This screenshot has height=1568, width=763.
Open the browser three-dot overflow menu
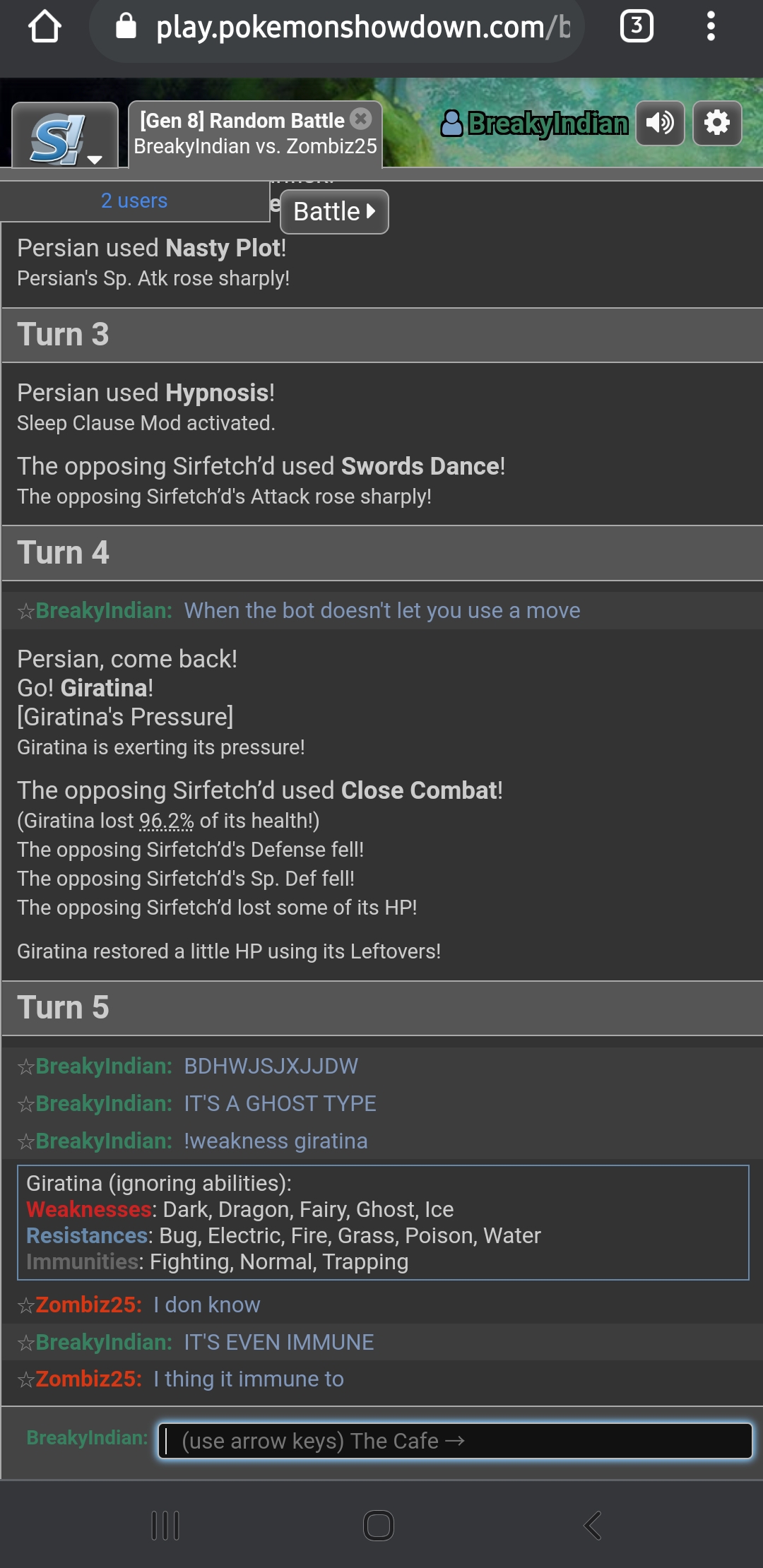pyautogui.click(x=711, y=27)
